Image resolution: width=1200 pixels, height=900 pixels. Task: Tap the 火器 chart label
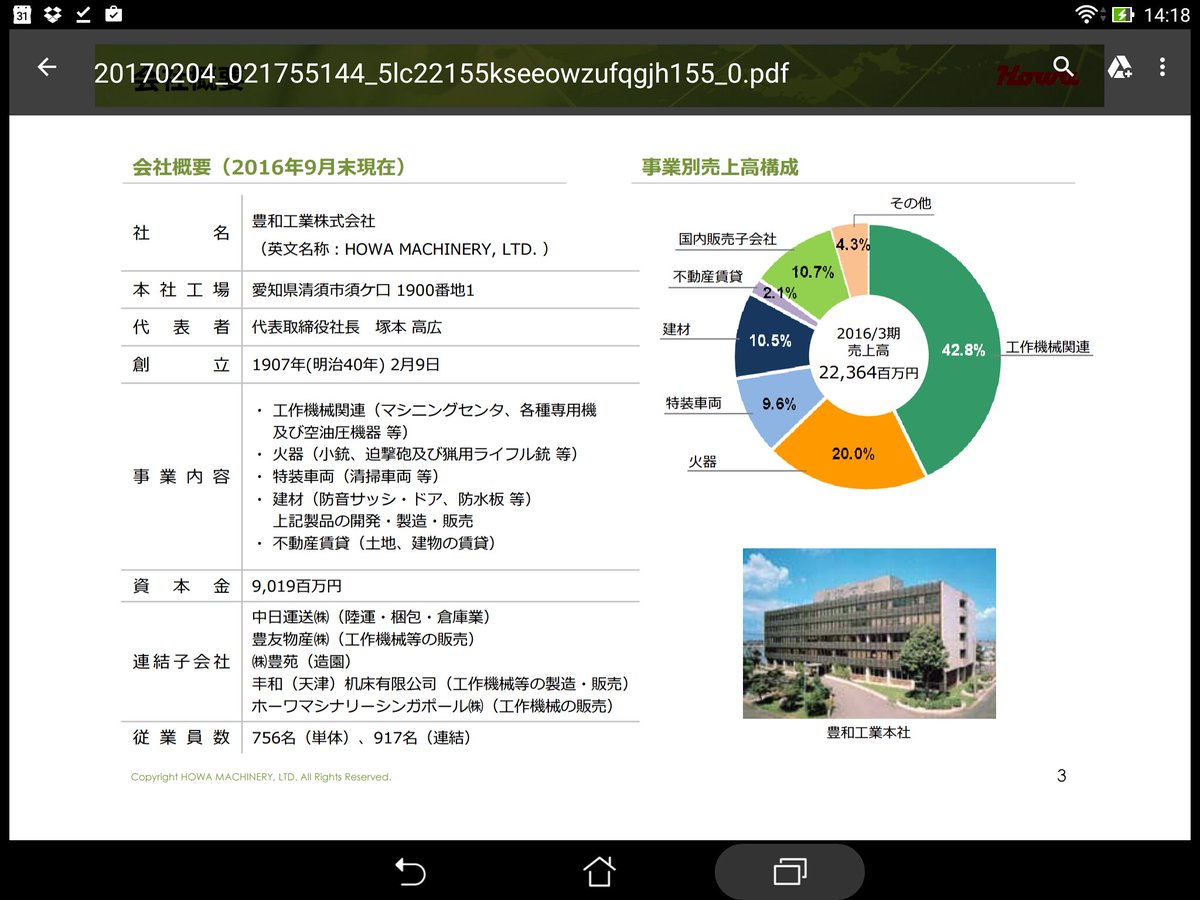coord(702,462)
